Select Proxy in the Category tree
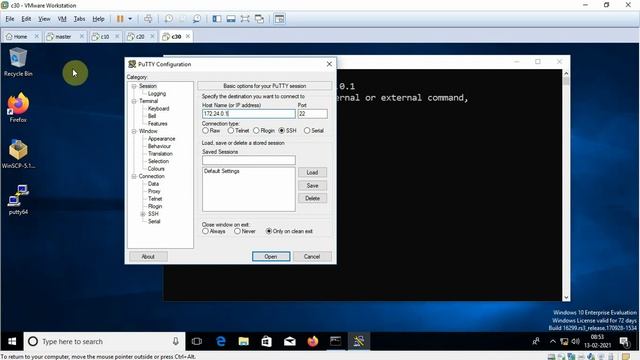 click(x=154, y=191)
